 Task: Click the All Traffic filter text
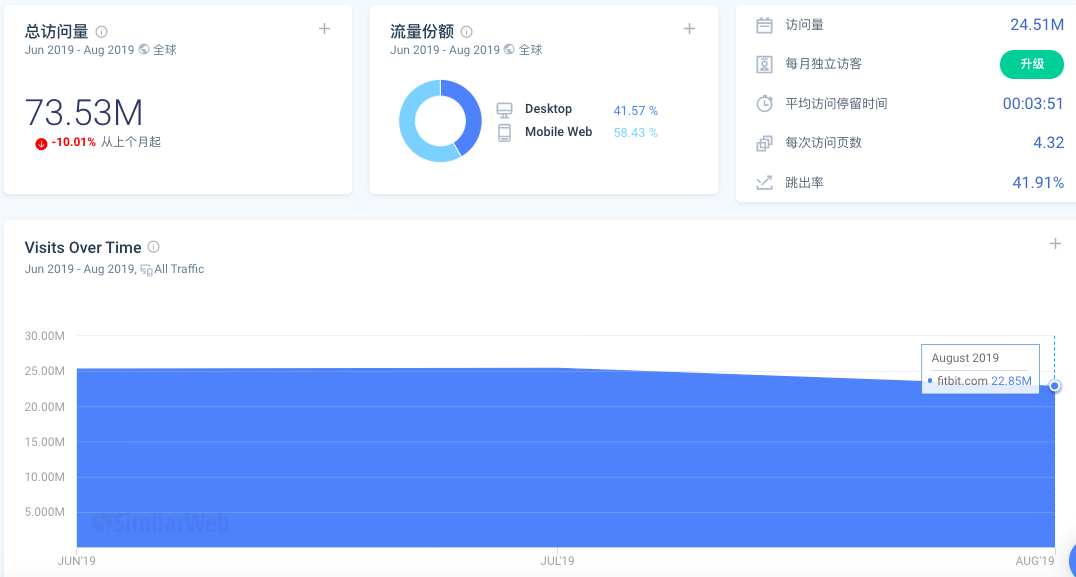(x=179, y=269)
